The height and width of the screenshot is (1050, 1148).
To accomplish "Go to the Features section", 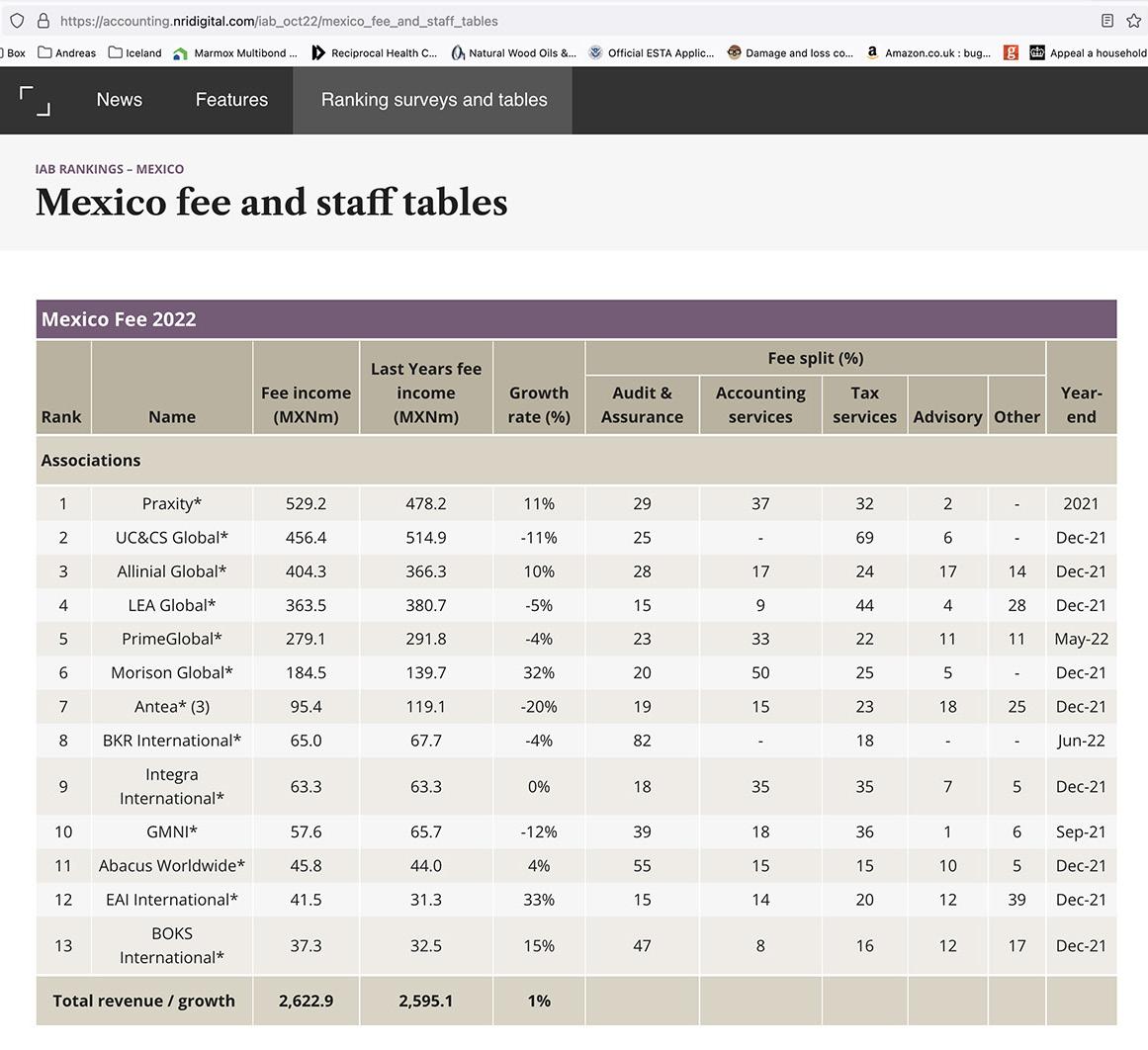I will tap(231, 100).
